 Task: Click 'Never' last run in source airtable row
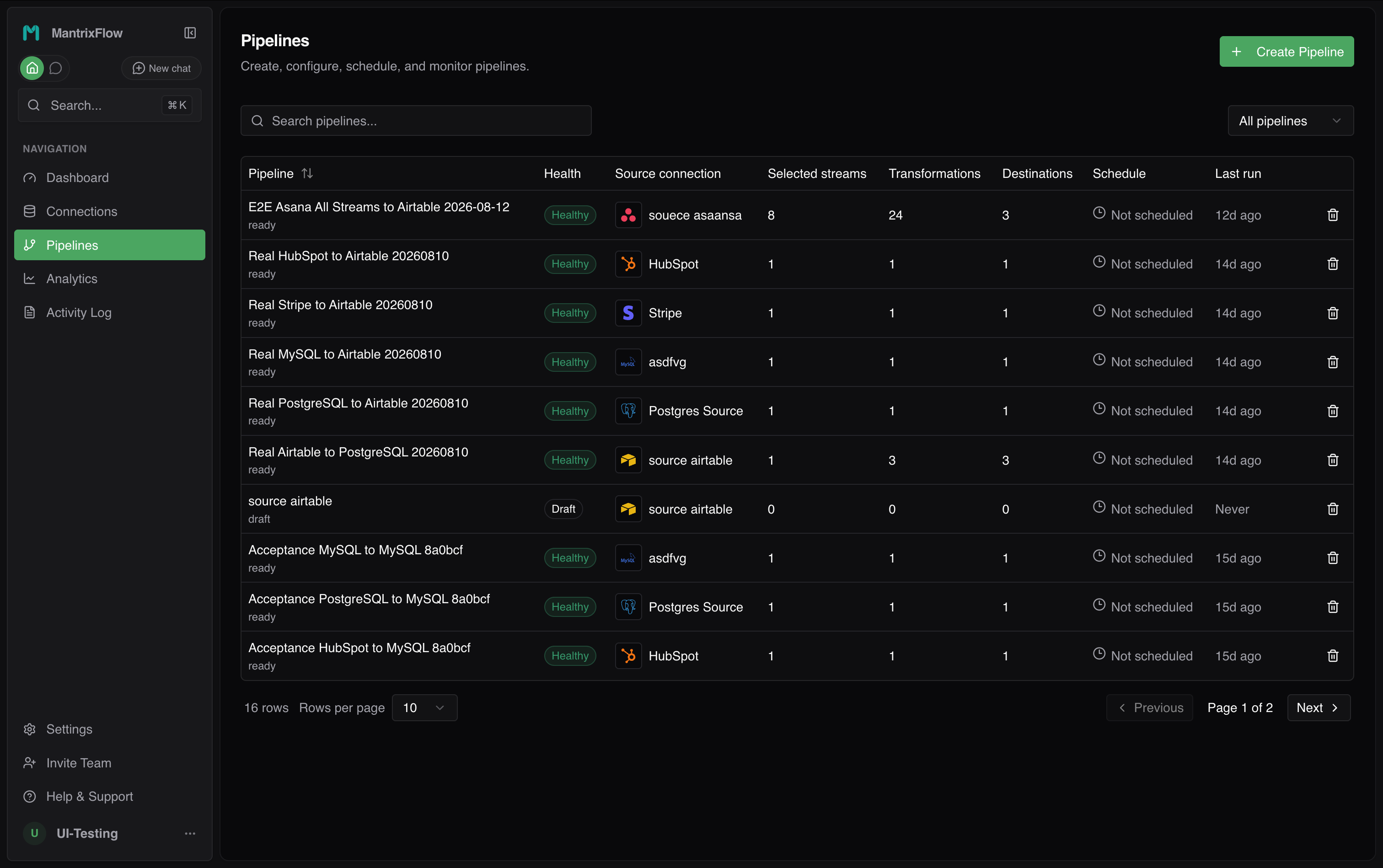click(x=1232, y=509)
